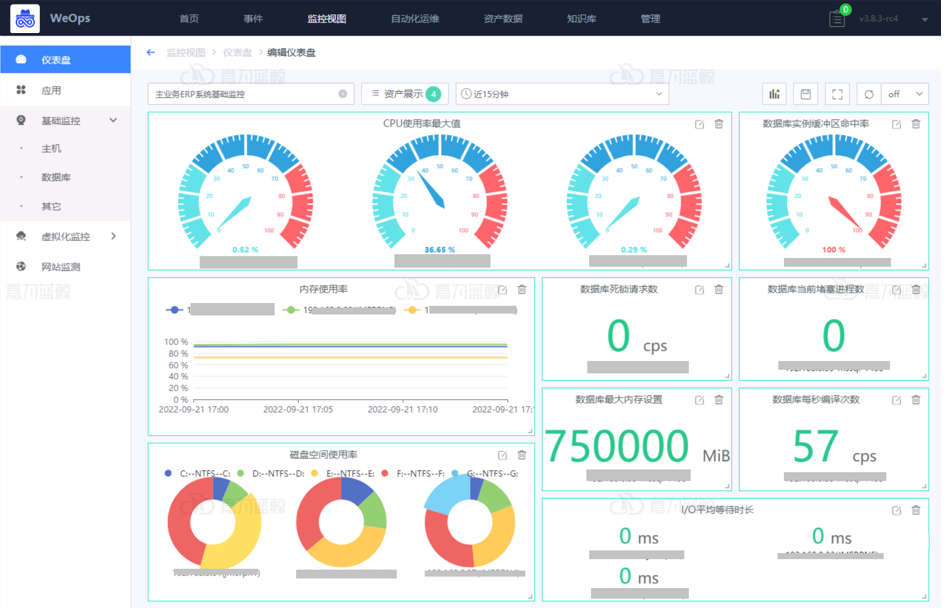Edit the CPU使用率最大值 panel
The width and height of the screenshot is (945, 608).
point(699,124)
